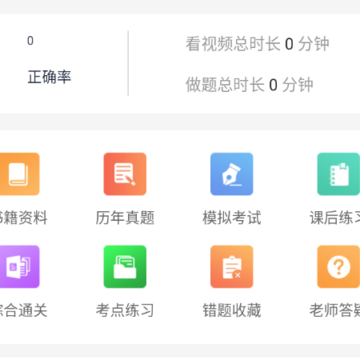Tap the 看视频总时长 0 分钟 text
This screenshot has width=360, height=360.
[257, 44]
